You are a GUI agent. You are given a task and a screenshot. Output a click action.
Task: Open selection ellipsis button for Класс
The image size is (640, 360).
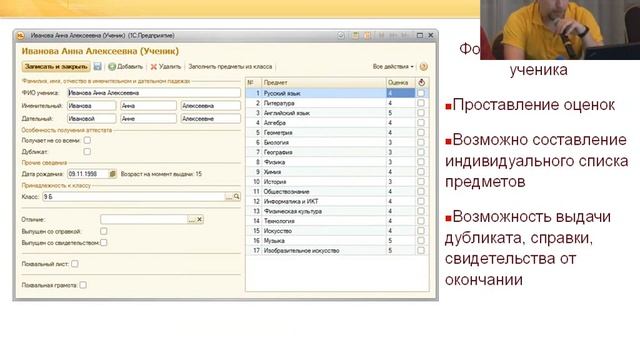tap(229, 197)
